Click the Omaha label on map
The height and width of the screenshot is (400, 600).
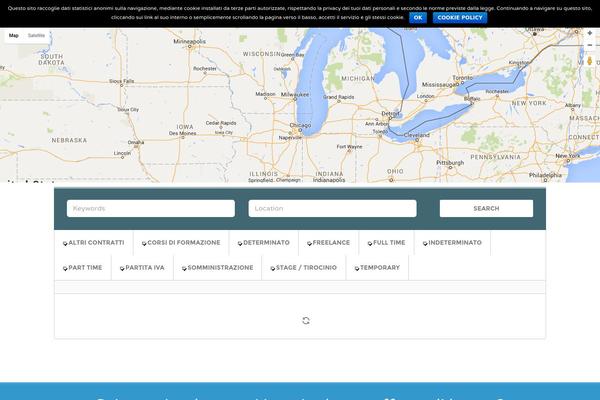click(136, 142)
